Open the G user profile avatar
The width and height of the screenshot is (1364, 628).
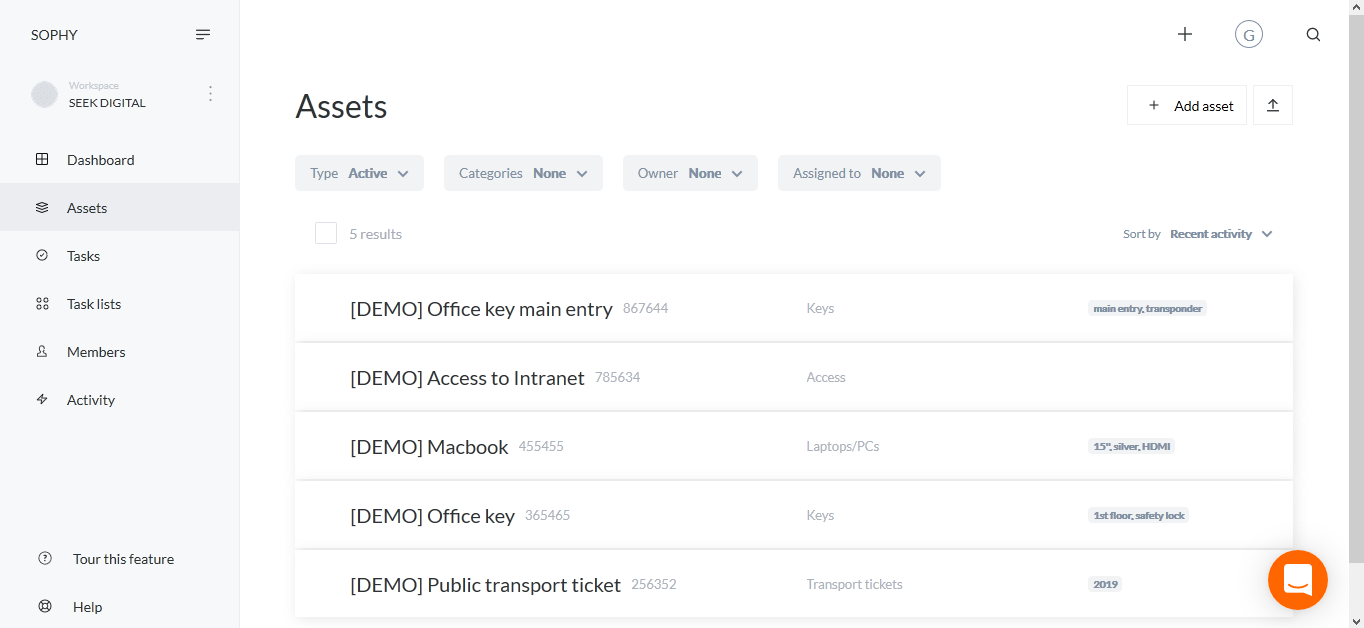tap(1248, 35)
